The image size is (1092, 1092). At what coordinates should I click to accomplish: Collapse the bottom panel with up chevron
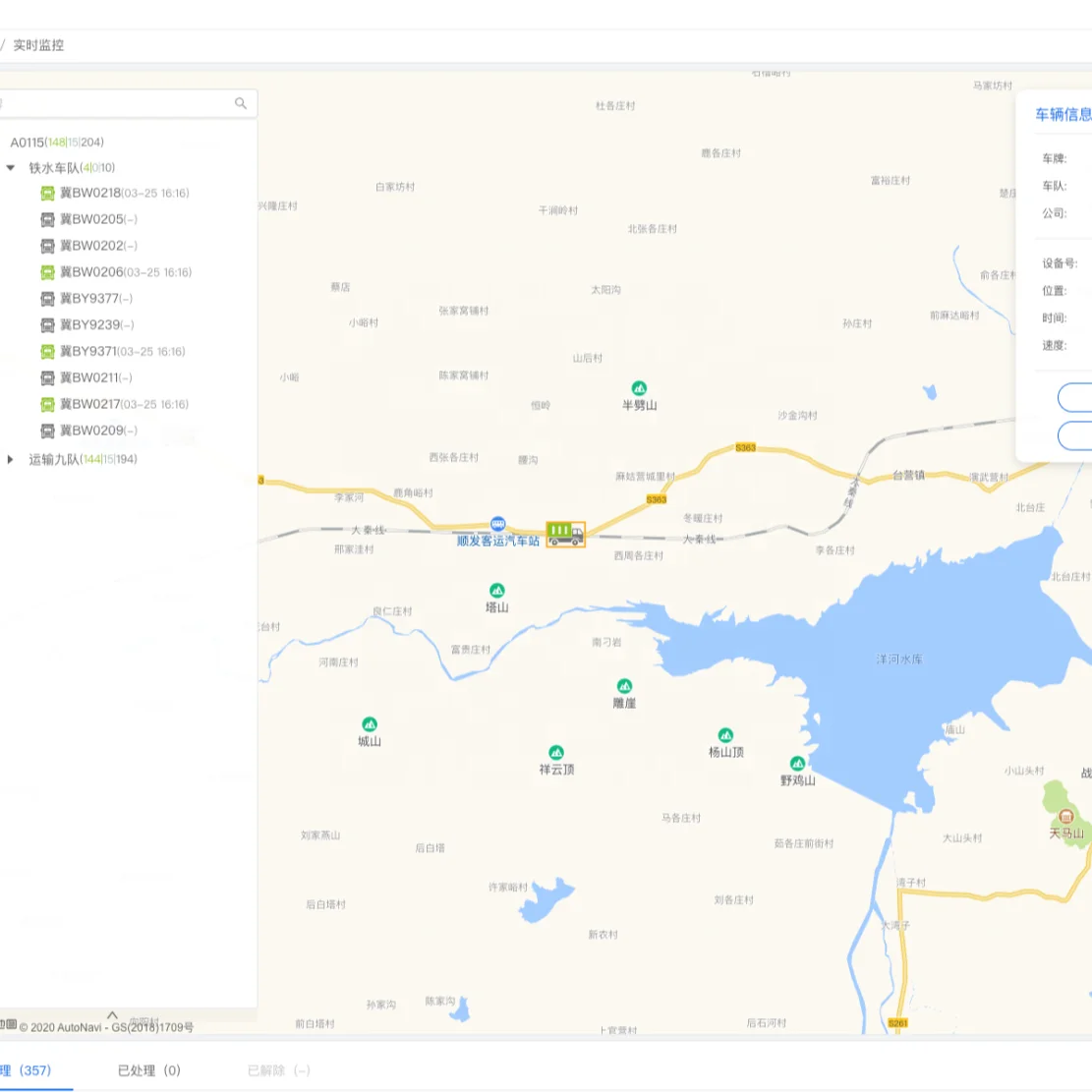[x=112, y=1016]
